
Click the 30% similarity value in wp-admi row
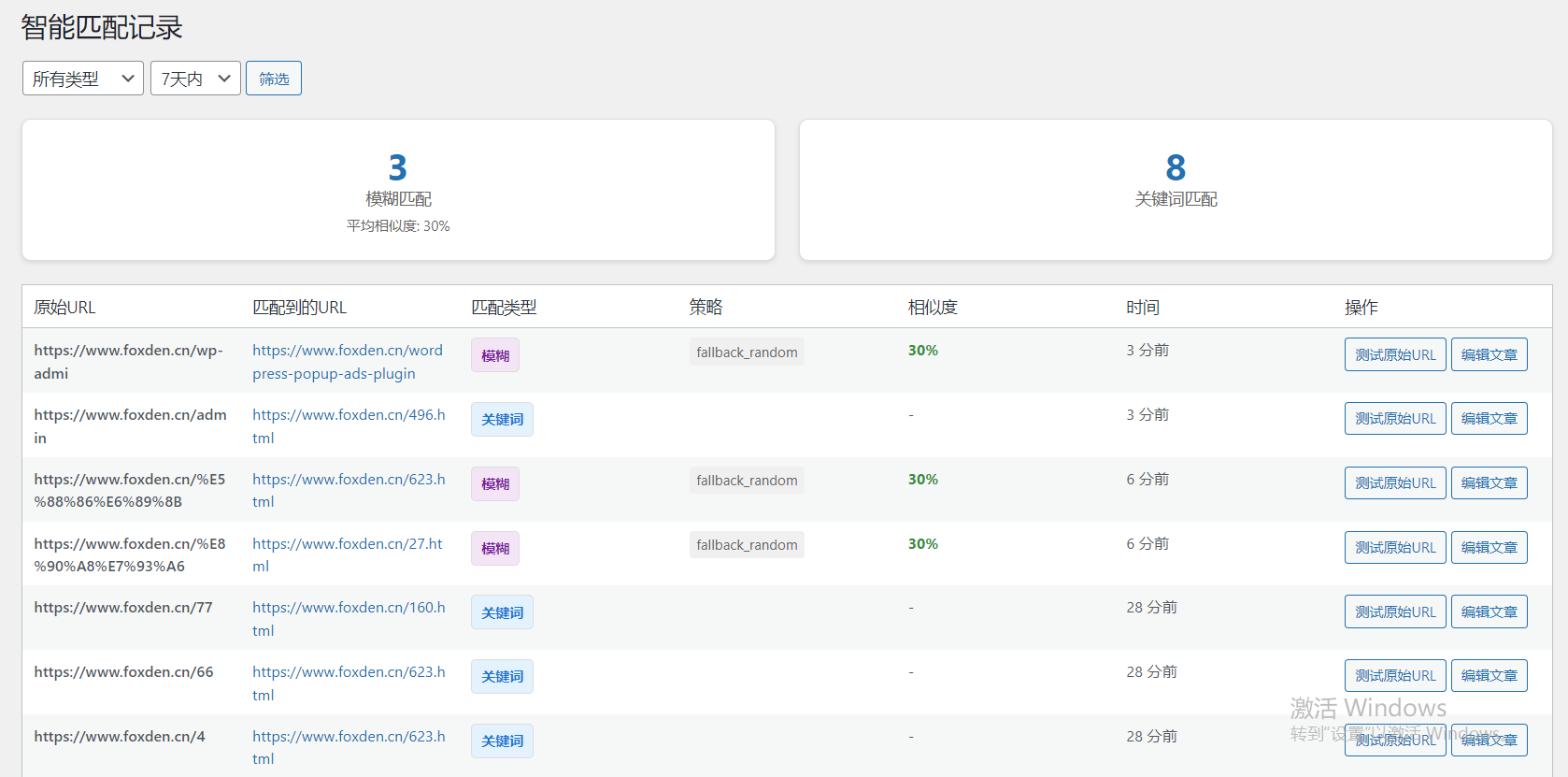923,351
